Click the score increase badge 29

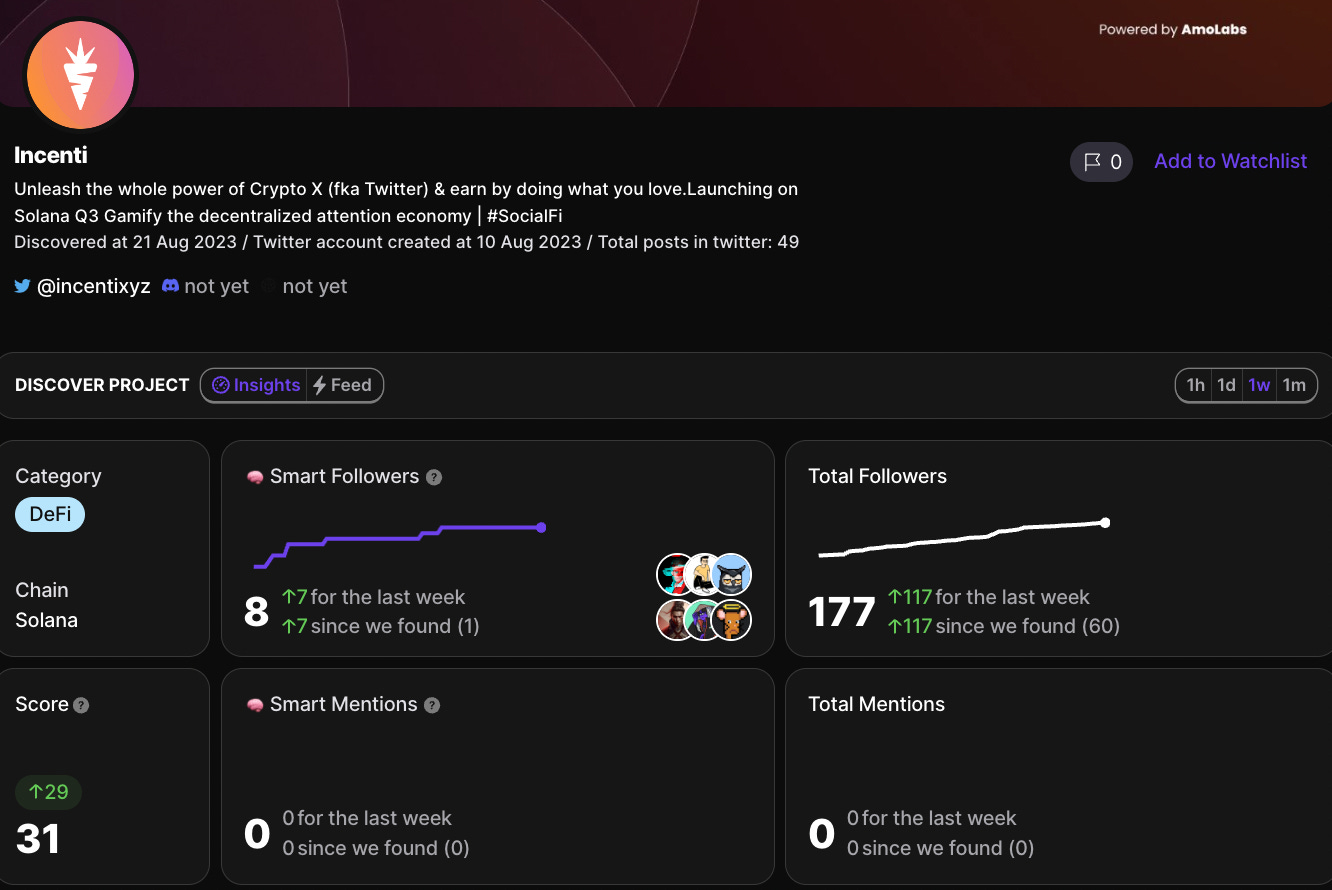tap(48, 792)
